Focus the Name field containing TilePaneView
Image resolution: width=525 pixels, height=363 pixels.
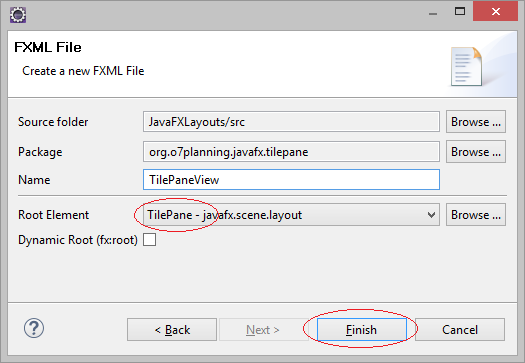click(291, 179)
